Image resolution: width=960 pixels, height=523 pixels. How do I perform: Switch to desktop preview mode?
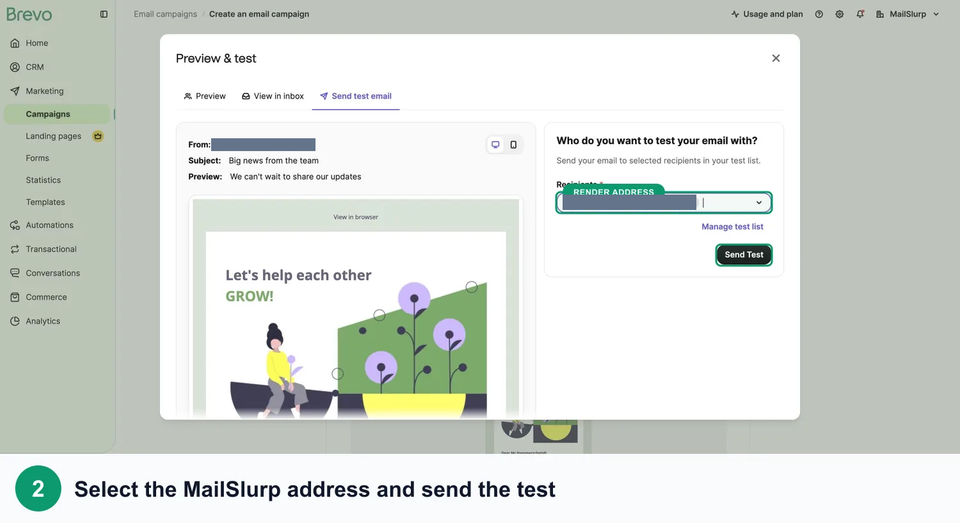coord(495,145)
